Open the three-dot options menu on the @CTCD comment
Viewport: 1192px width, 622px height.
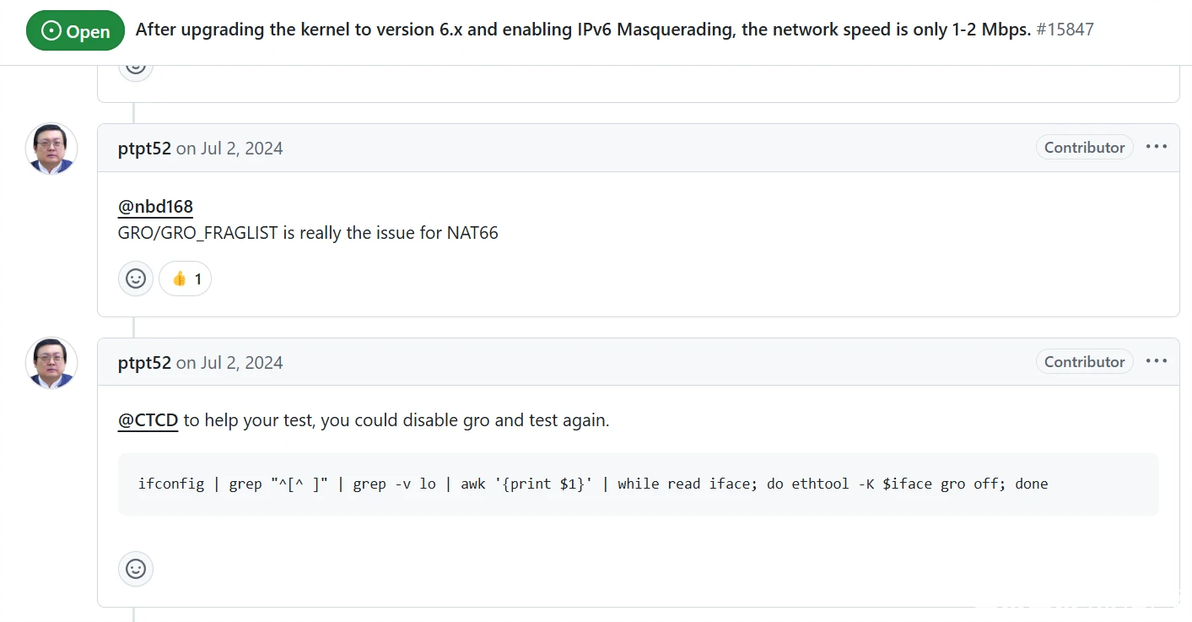click(1156, 362)
